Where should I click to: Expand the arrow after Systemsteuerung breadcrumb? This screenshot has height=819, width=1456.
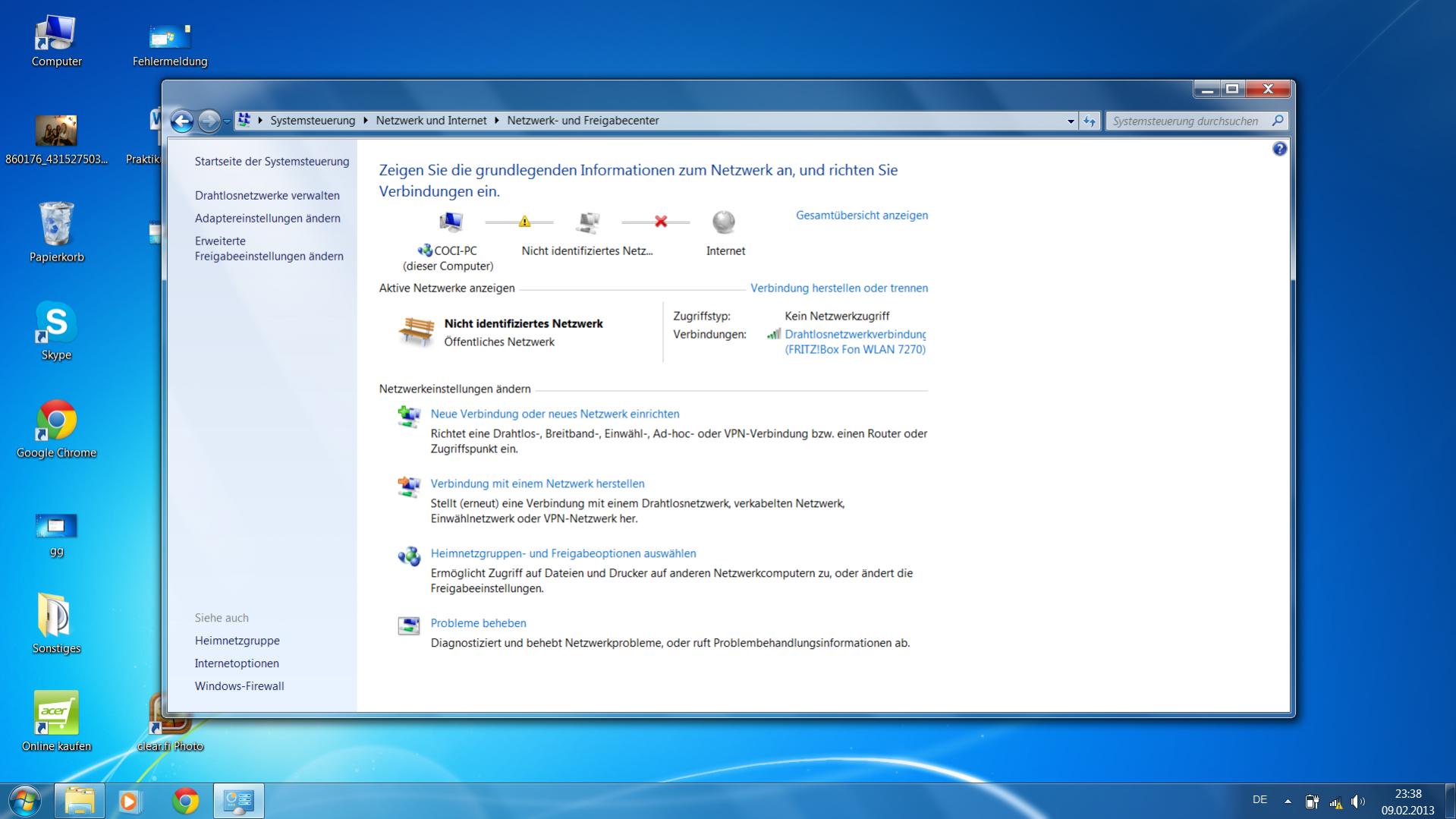(x=365, y=121)
